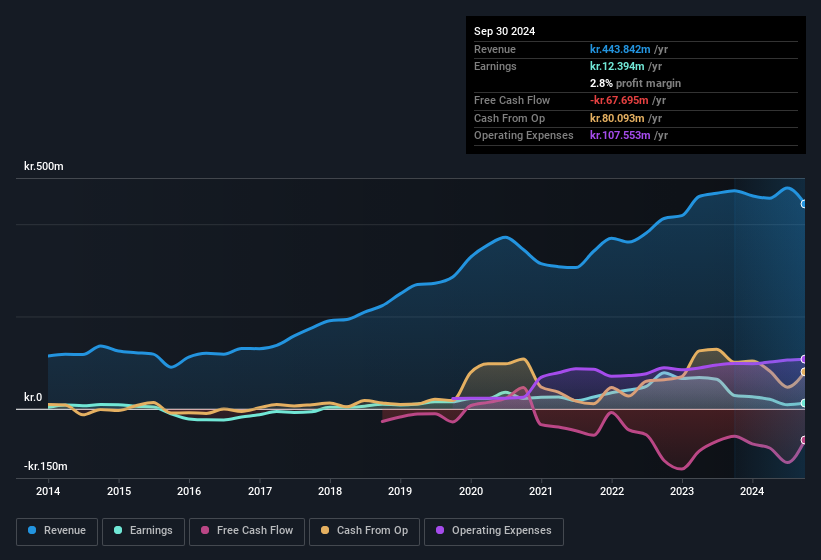Click the pink Free Cash Flow endpoint marker
Screen dimensions: 821x560
[804, 440]
